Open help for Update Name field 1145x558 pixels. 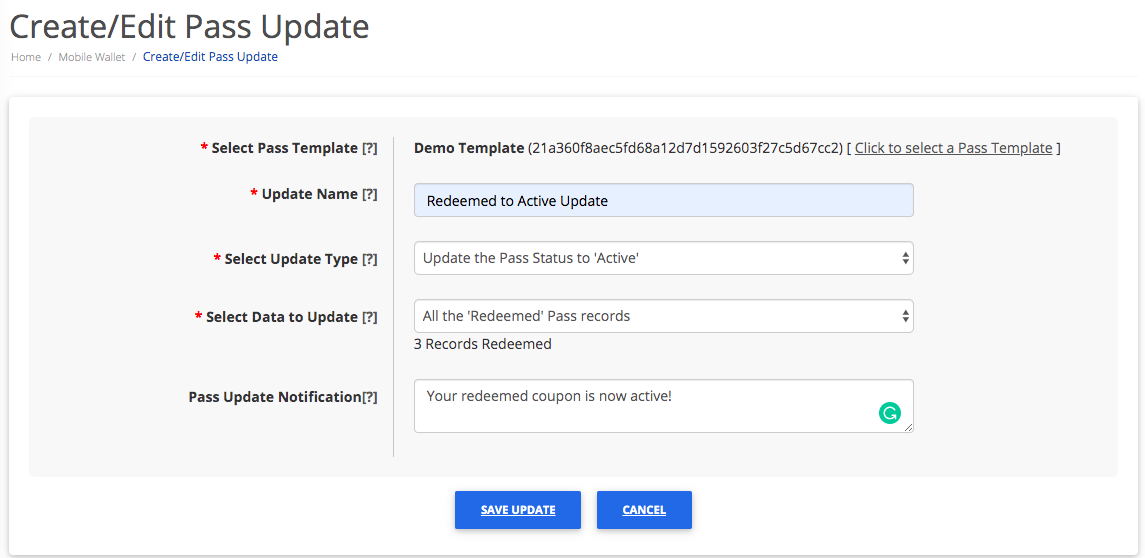(x=369, y=194)
